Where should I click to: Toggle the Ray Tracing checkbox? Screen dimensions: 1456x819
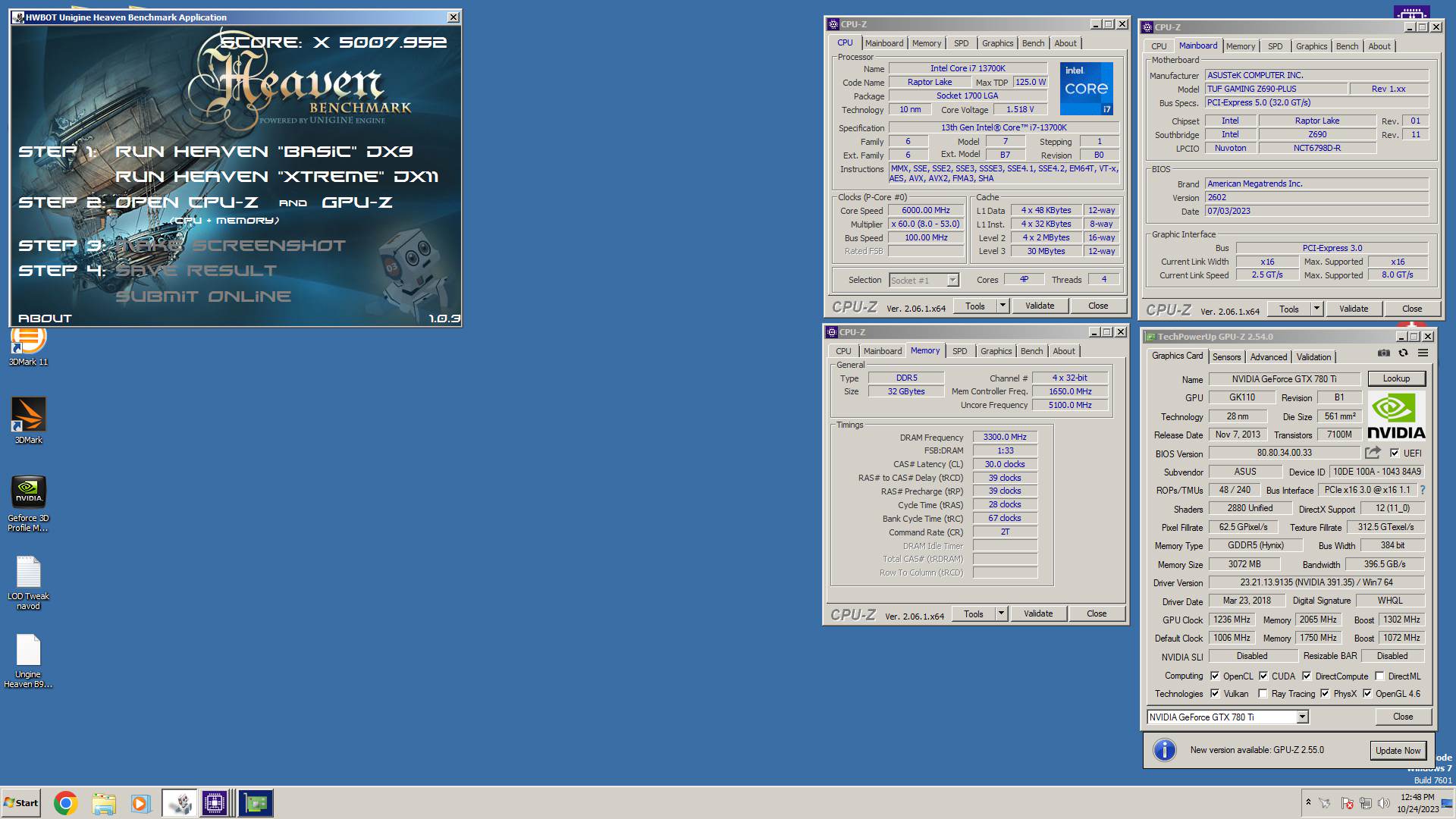click(1263, 693)
